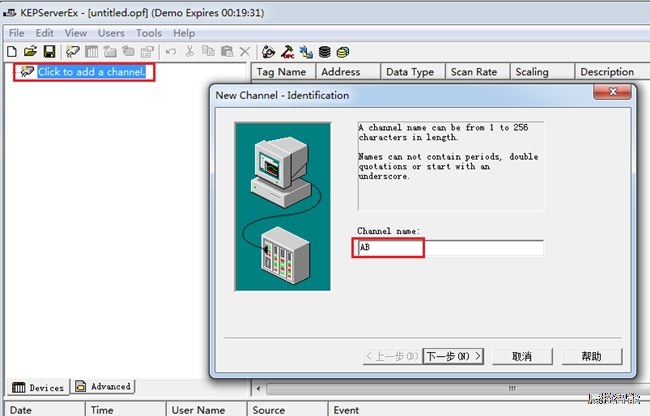Screen dimensions: 650x416
Task: Click the yellow database stack toolbar icon
Action: pos(343,51)
